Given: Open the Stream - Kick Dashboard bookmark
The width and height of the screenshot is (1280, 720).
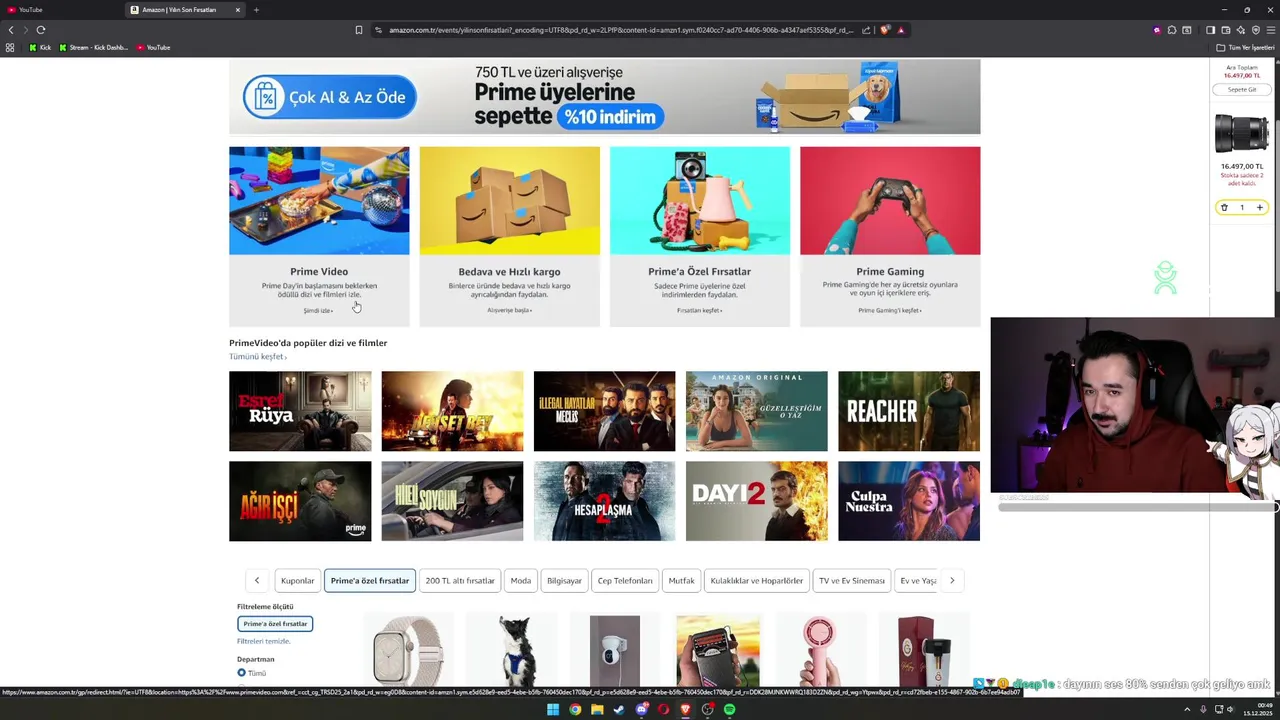Looking at the screenshot, I should (93, 47).
